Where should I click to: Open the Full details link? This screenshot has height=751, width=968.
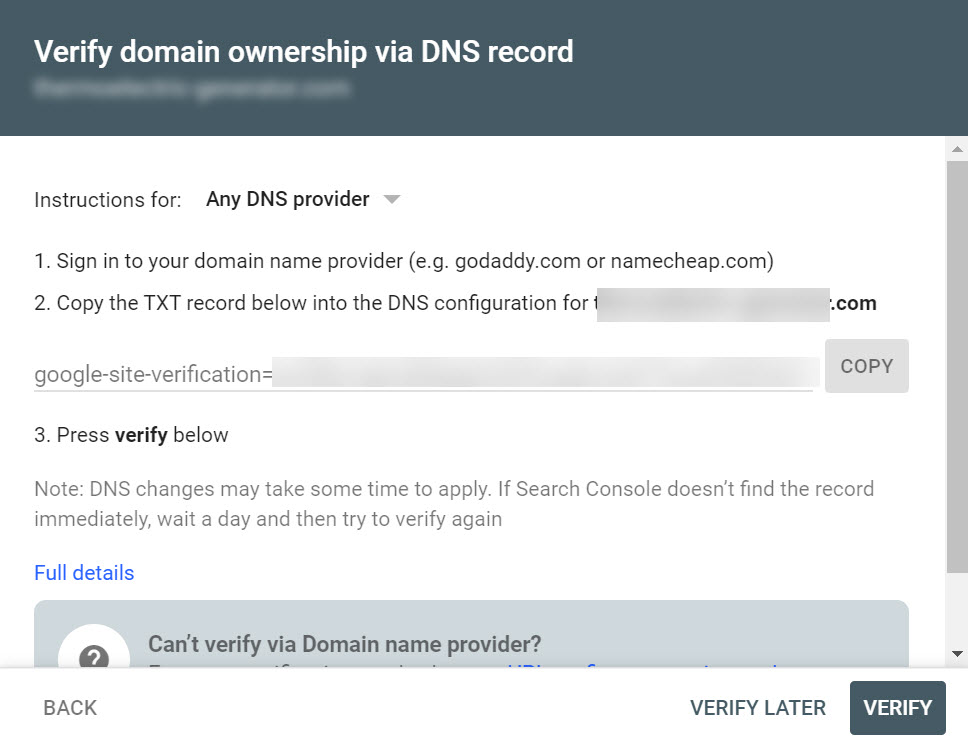point(84,573)
